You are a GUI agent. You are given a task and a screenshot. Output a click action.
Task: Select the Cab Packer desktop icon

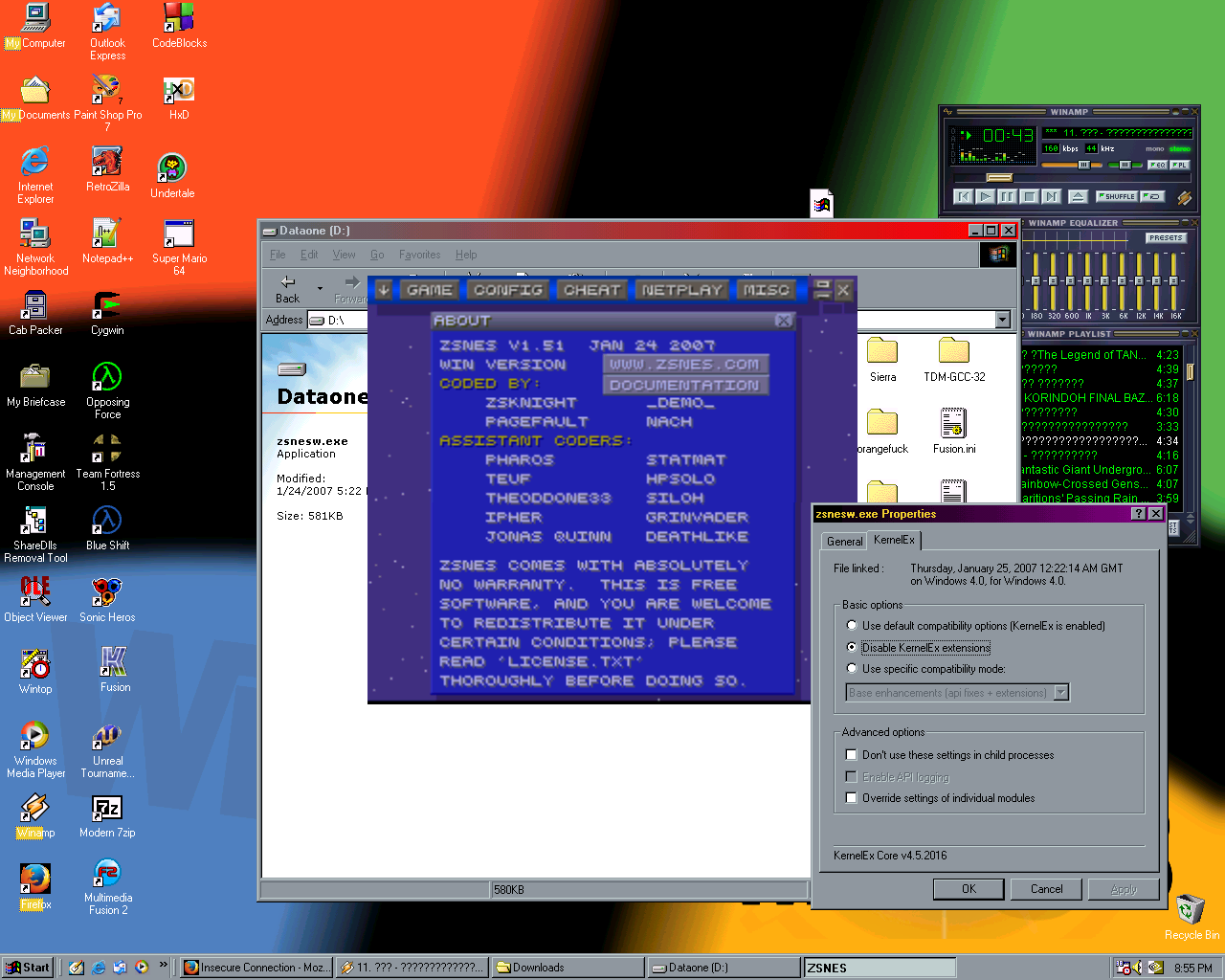tap(35, 314)
